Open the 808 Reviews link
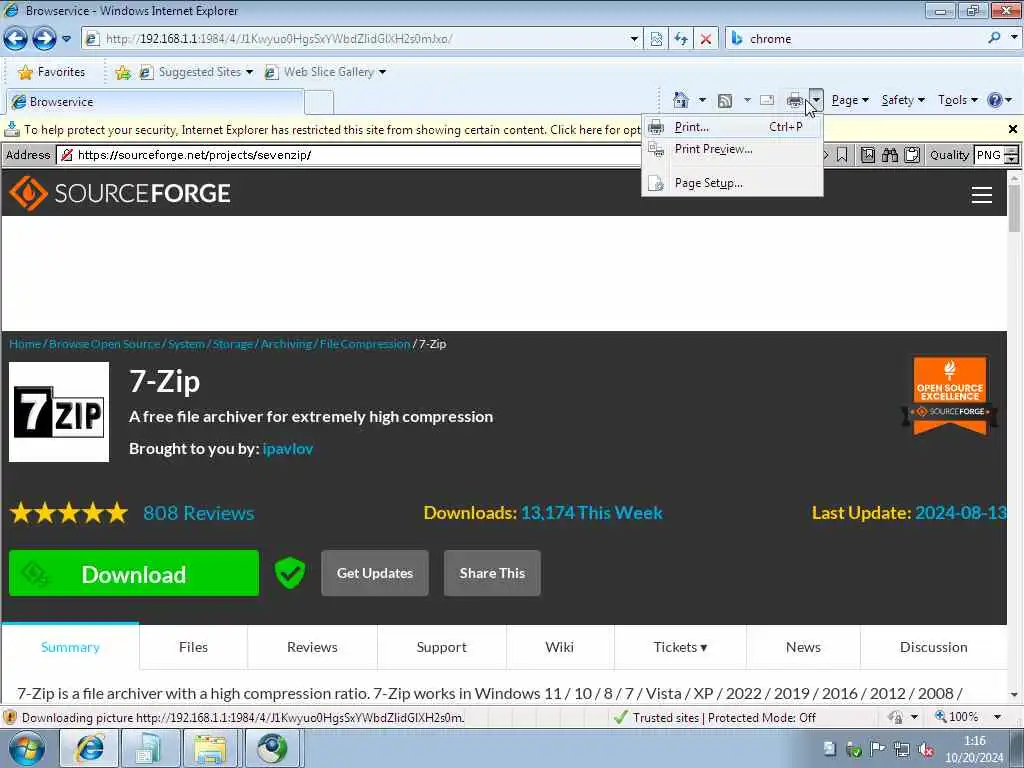This screenshot has height=768, width=1024. (199, 513)
